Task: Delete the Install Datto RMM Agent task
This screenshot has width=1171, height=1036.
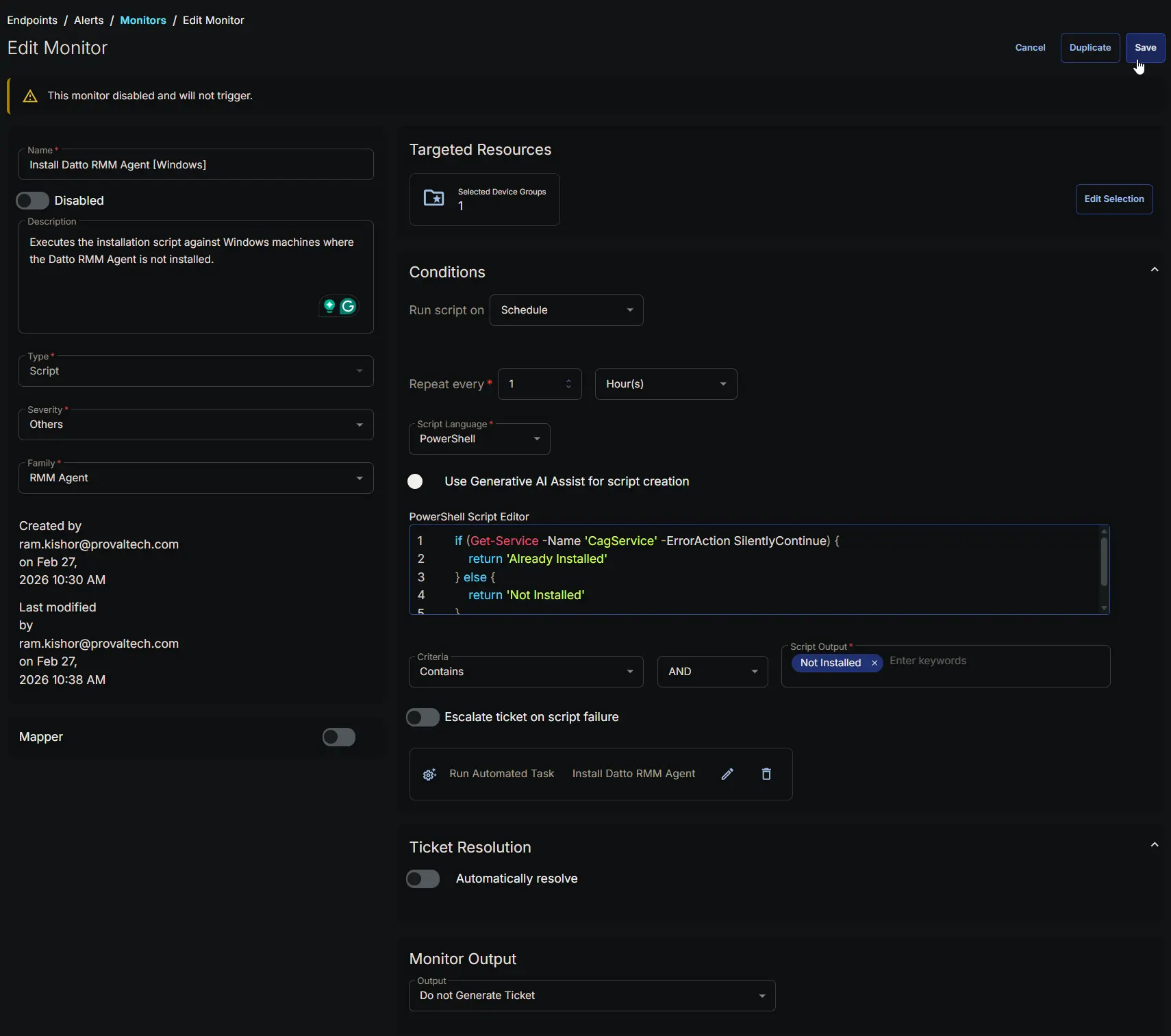Action: click(766, 774)
